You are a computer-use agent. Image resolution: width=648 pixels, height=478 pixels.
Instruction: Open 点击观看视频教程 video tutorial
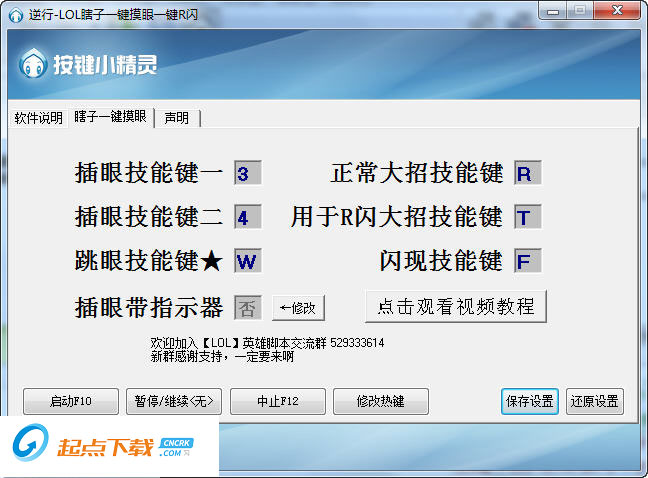pos(456,307)
